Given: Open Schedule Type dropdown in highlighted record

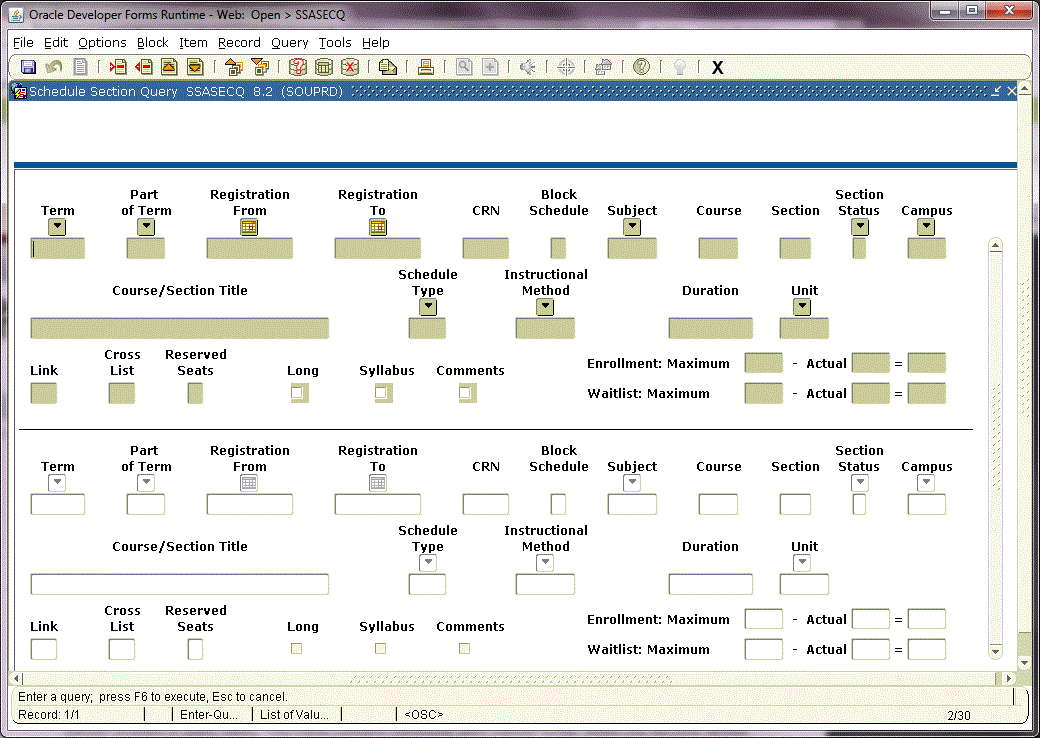Looking at the screenshot, I should point(428,307).
